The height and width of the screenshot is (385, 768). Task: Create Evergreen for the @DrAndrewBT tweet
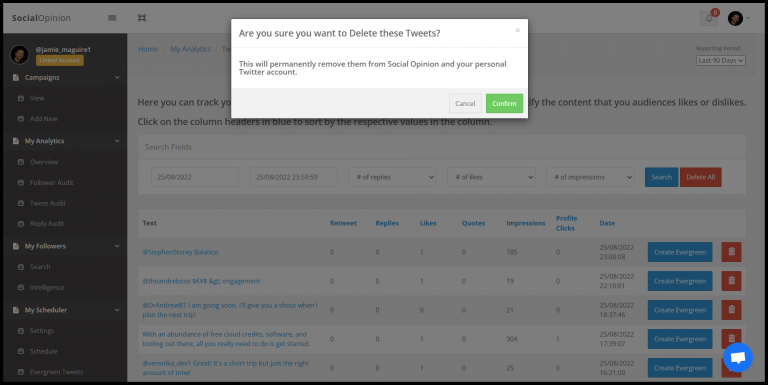[680, 310]
